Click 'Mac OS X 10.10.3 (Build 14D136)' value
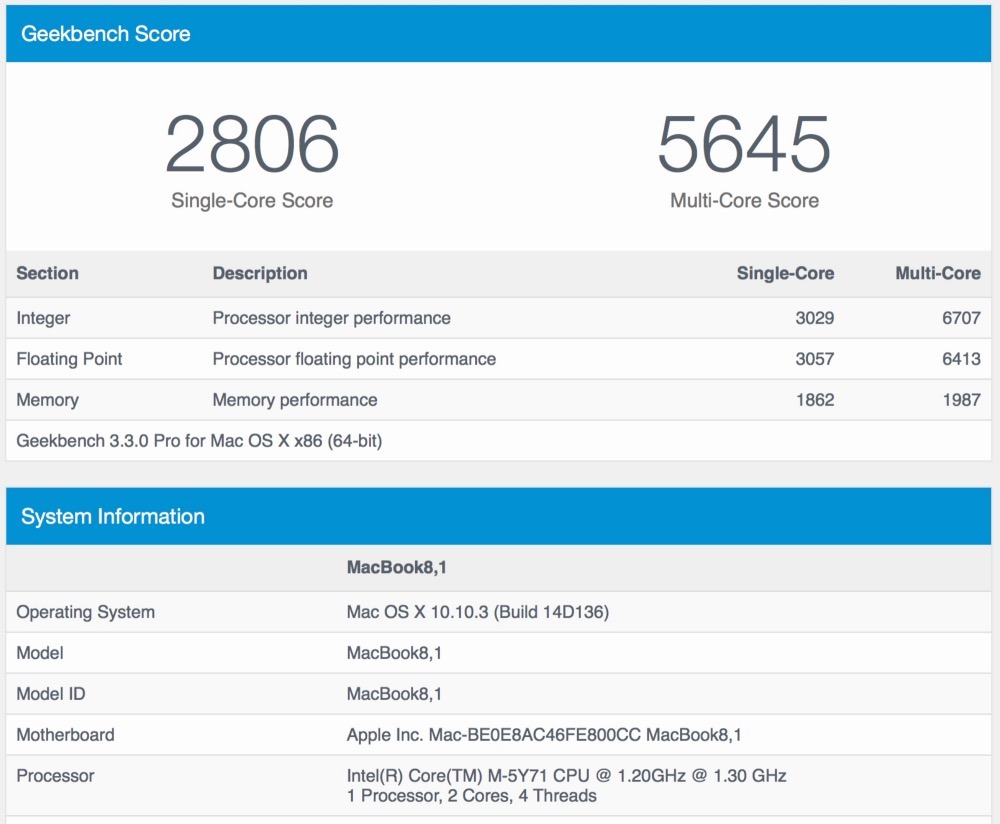This screenshot has width=1000, height=824. (x=478, y=612)
